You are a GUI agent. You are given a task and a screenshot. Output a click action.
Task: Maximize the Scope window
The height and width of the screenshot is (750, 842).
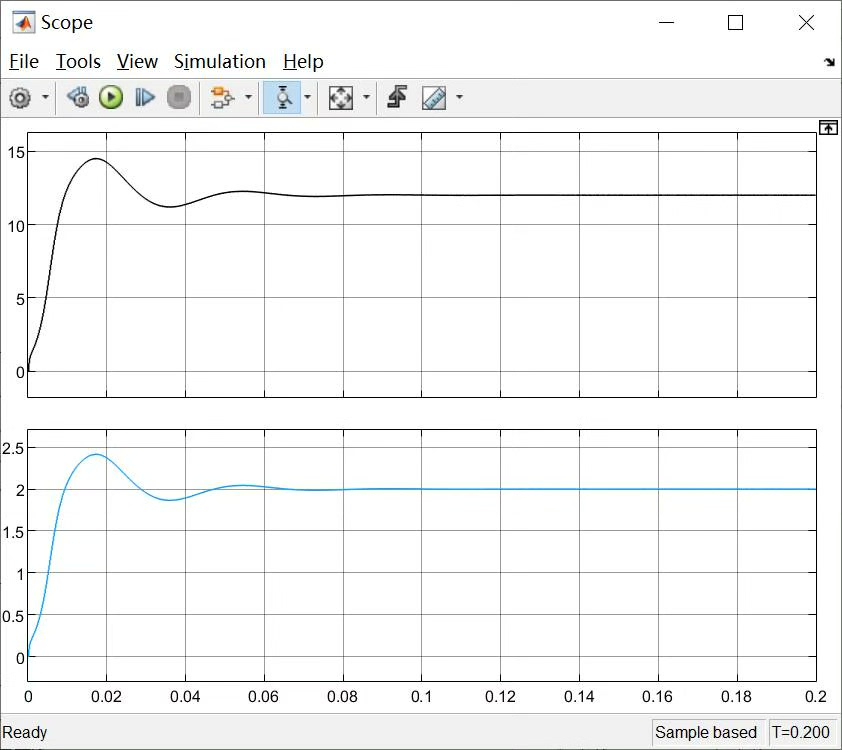[735, 23]
